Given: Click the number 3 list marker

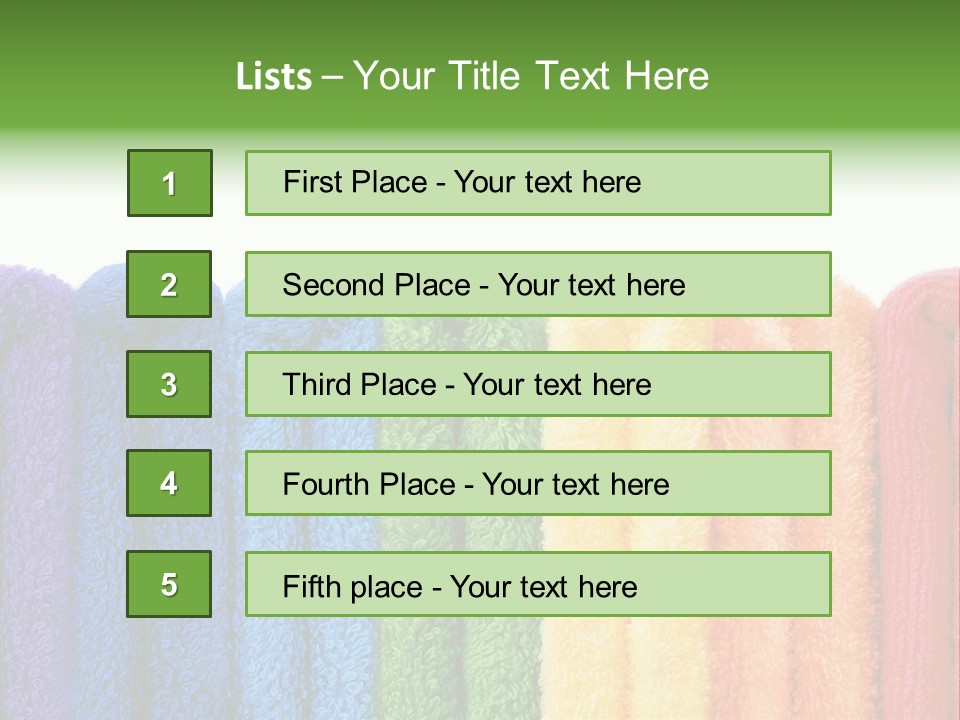Looking at the screenshot, I should [x=169, y=384].
